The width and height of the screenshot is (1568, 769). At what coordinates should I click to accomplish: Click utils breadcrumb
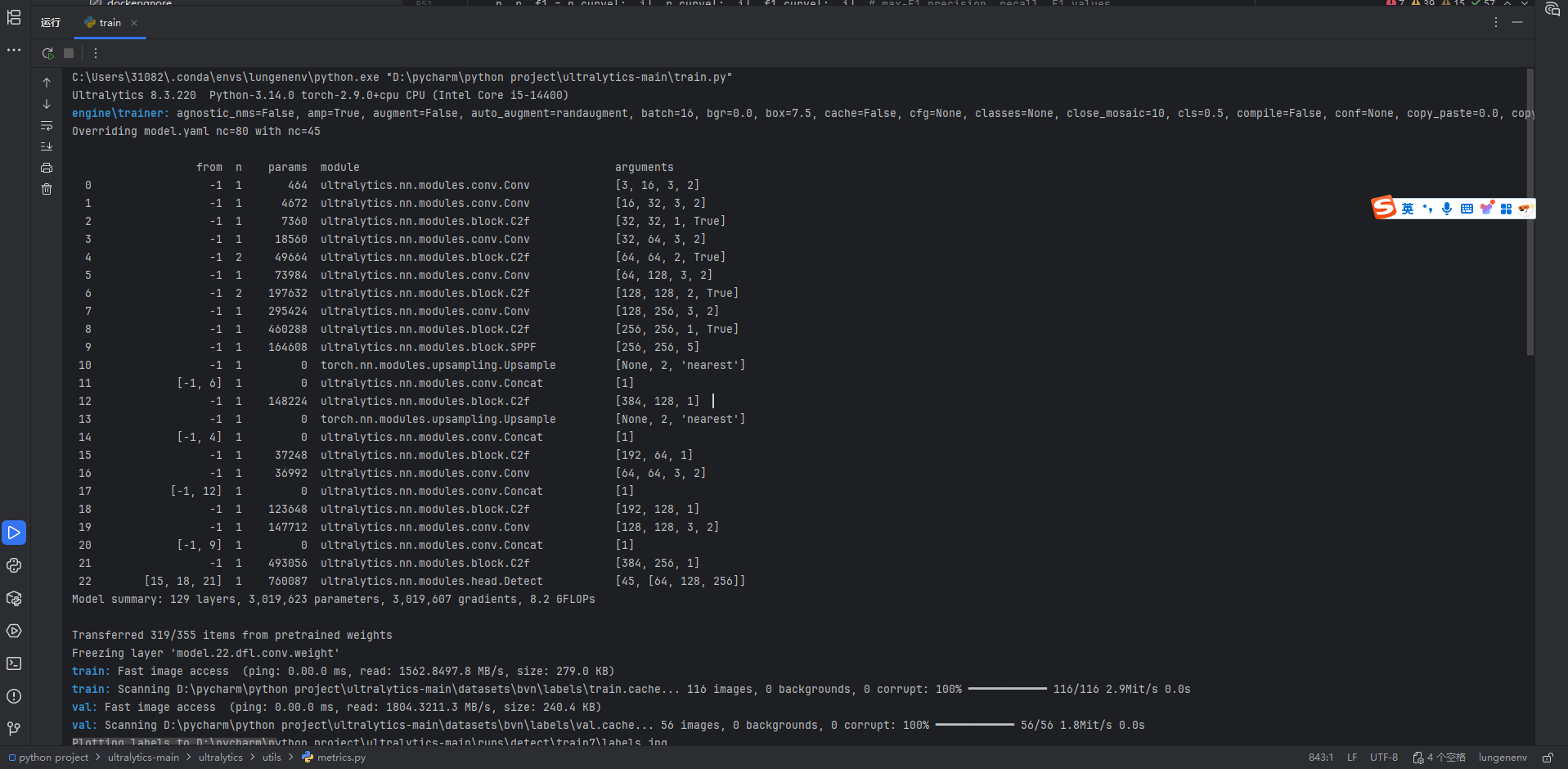(272, 758)
